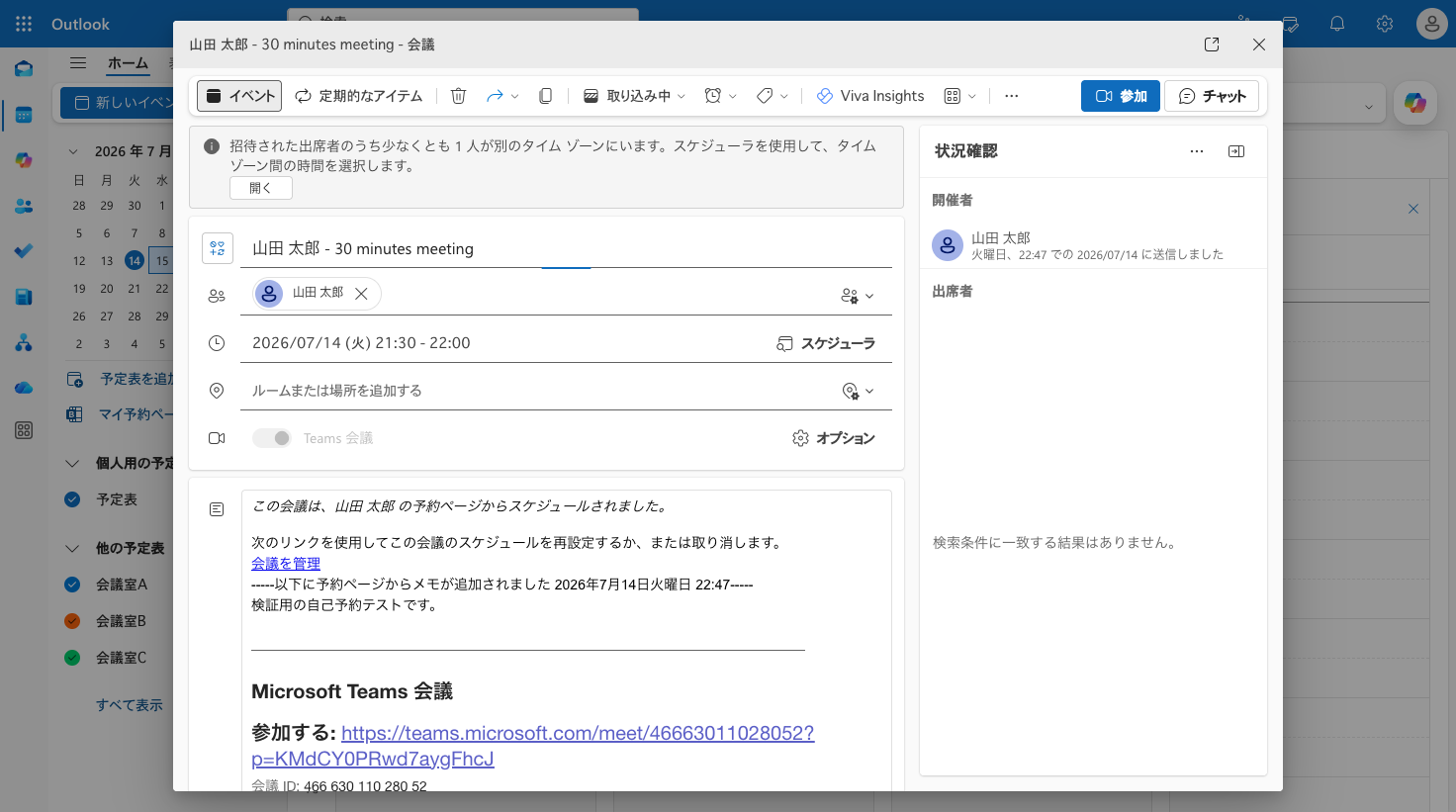Open the reminder alarm clock option
The image size is (1456, 812).
pos(713,96)
